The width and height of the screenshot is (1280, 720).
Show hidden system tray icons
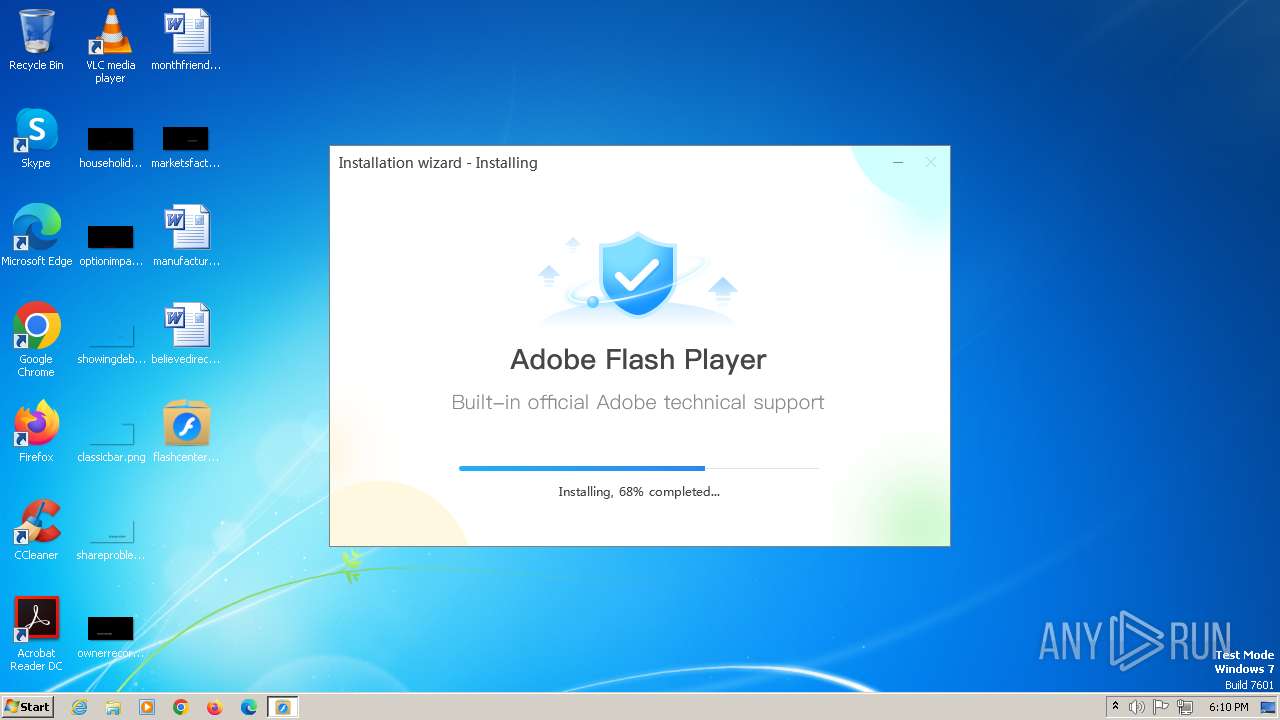coord(1115,707)
